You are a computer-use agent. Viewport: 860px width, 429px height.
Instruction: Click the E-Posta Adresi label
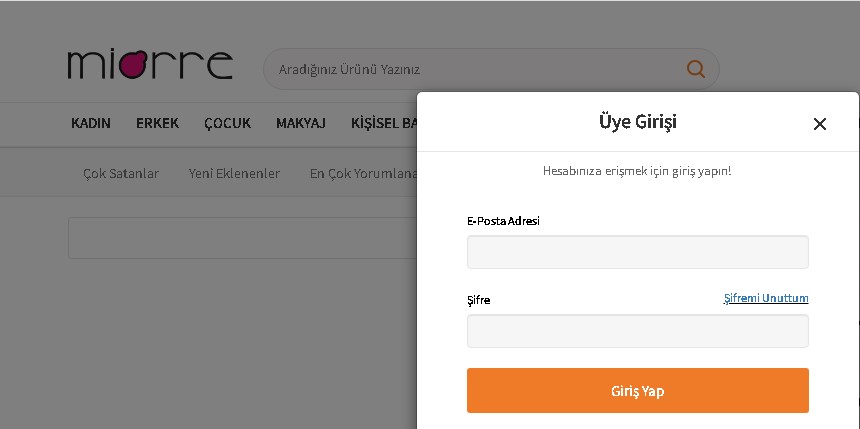point(503,221)
